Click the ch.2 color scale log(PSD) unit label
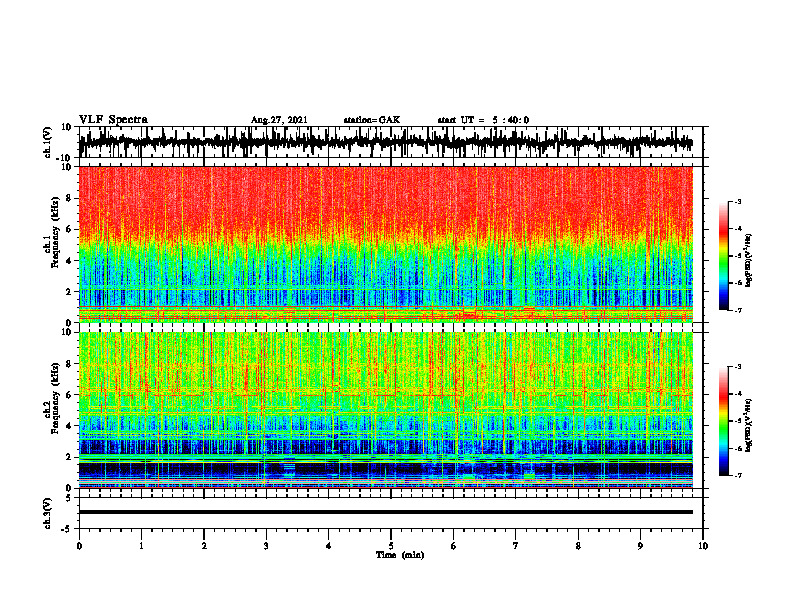Viewport: 792px width, 612px height. coord(750,426)
